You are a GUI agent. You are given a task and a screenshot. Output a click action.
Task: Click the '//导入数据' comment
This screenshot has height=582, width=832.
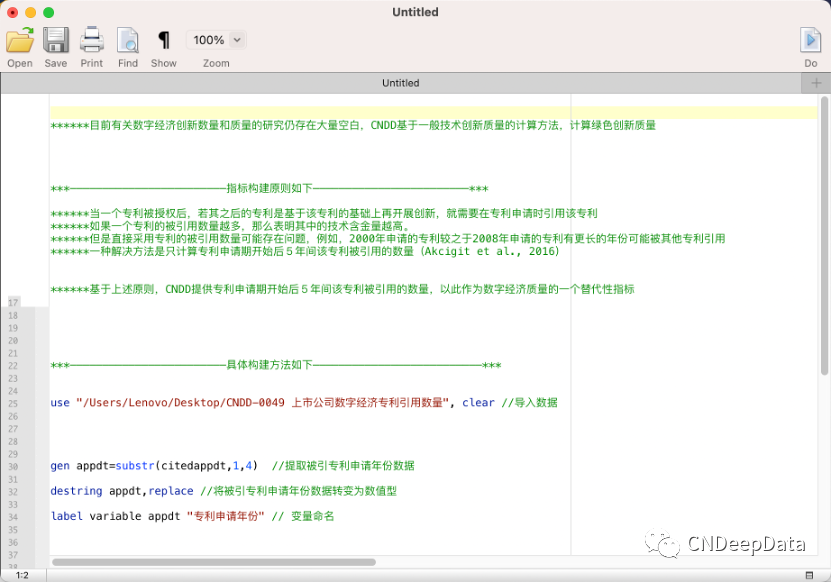coord(530,403)
